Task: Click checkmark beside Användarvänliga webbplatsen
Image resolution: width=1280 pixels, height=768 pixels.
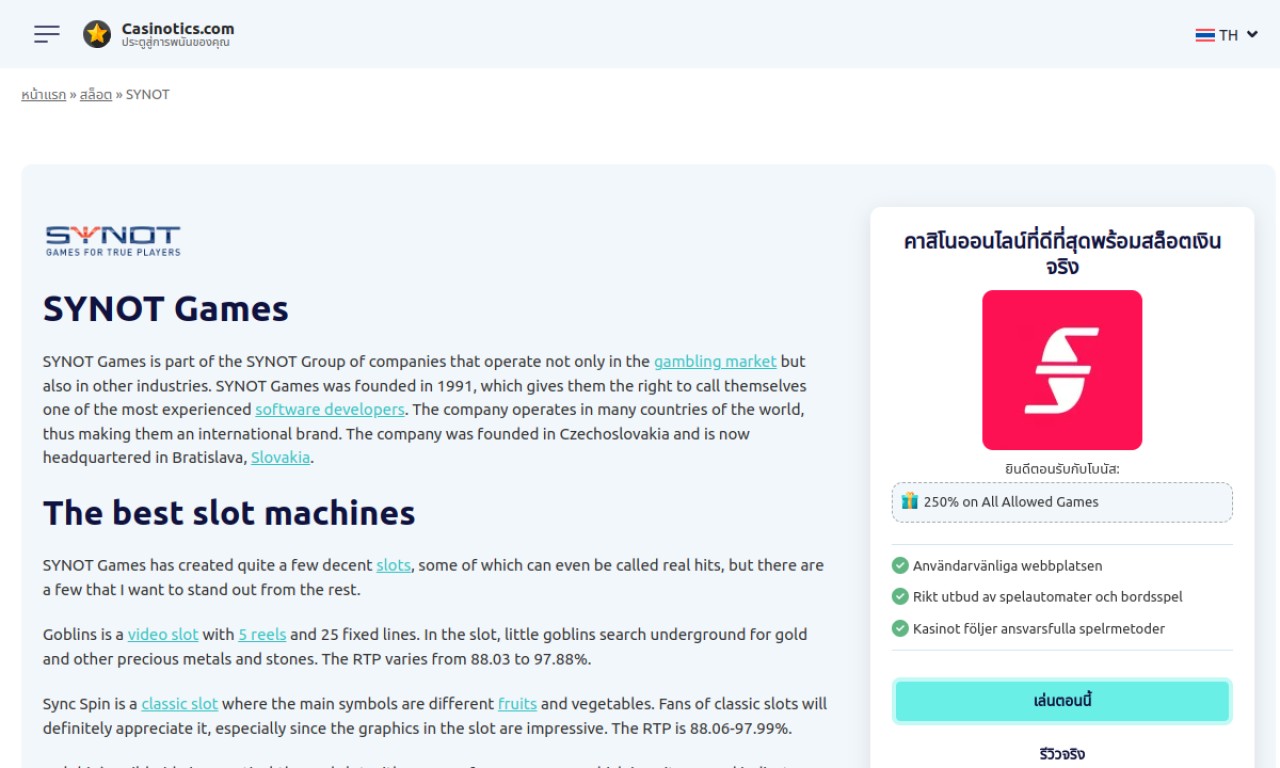Action: point(900,565)
